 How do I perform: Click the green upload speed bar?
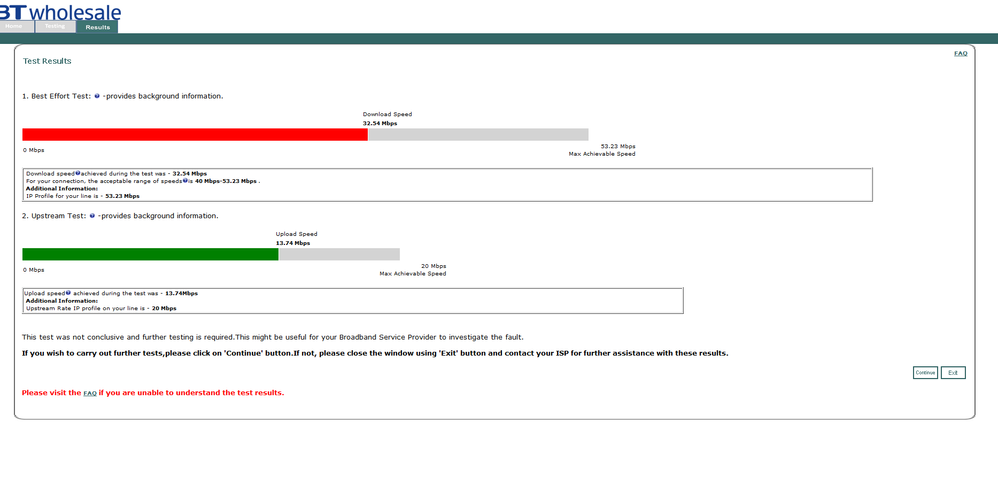(150, 254)
